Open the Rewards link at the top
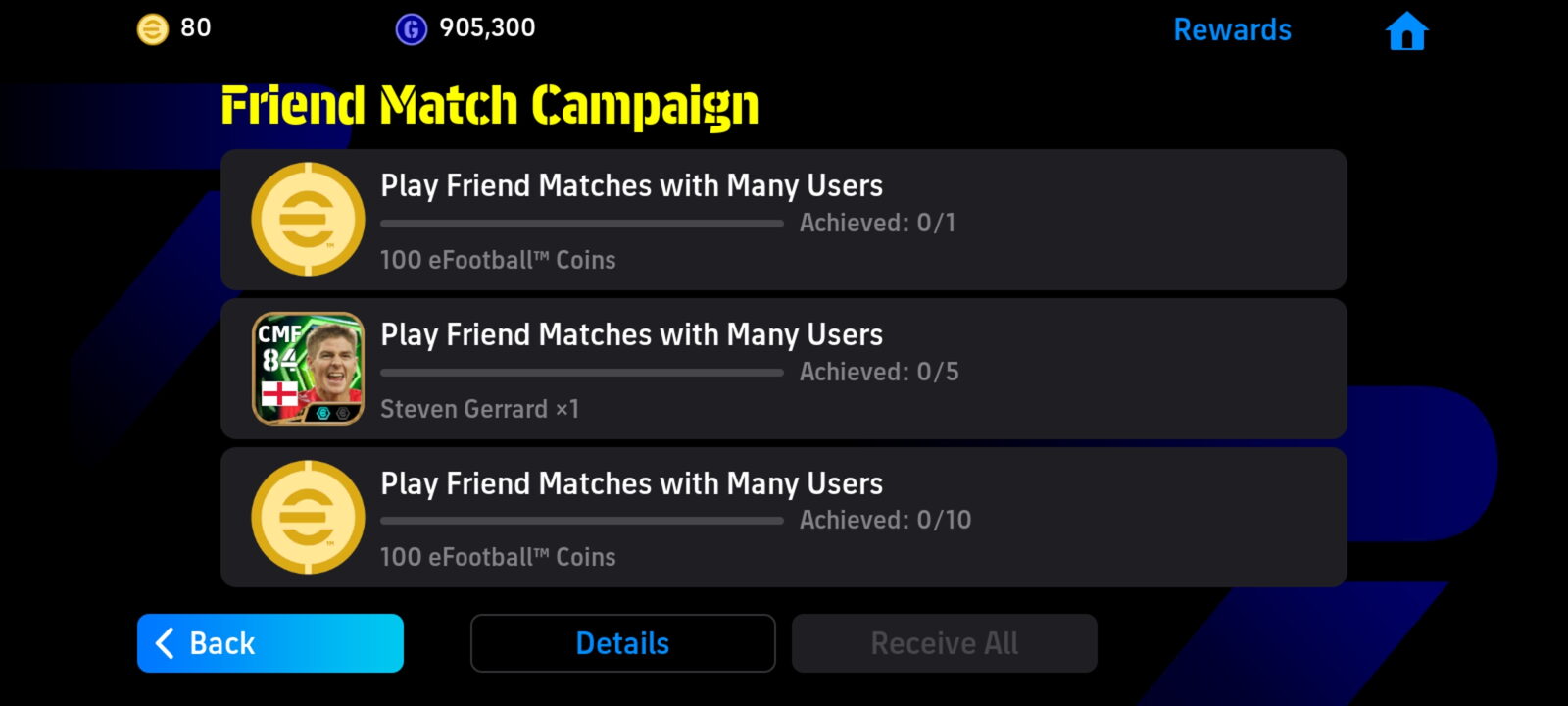This screenshot has height=706, width=1568. click(x=1232, y=29)
